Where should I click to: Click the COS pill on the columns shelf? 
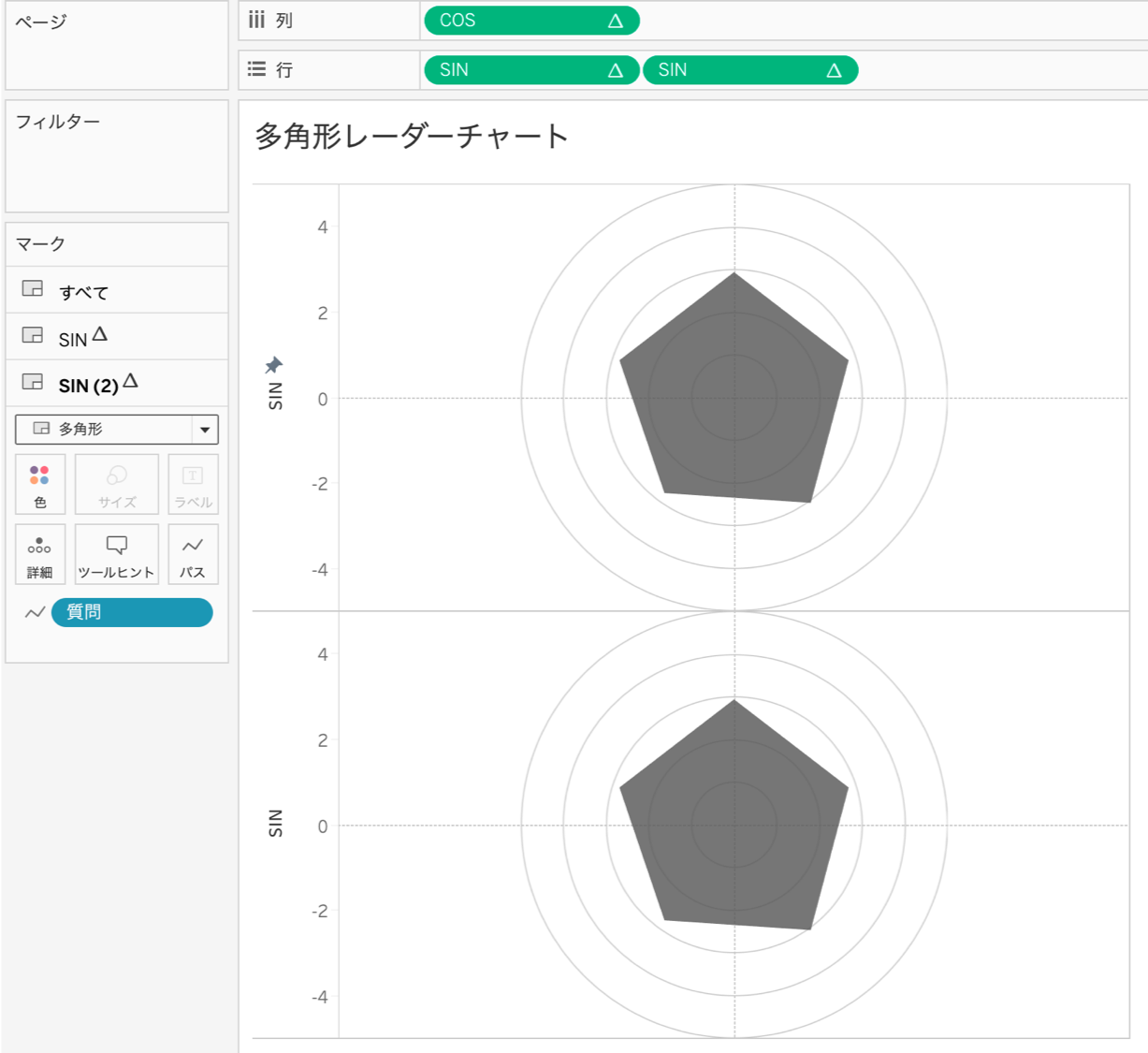pos(531,21)
